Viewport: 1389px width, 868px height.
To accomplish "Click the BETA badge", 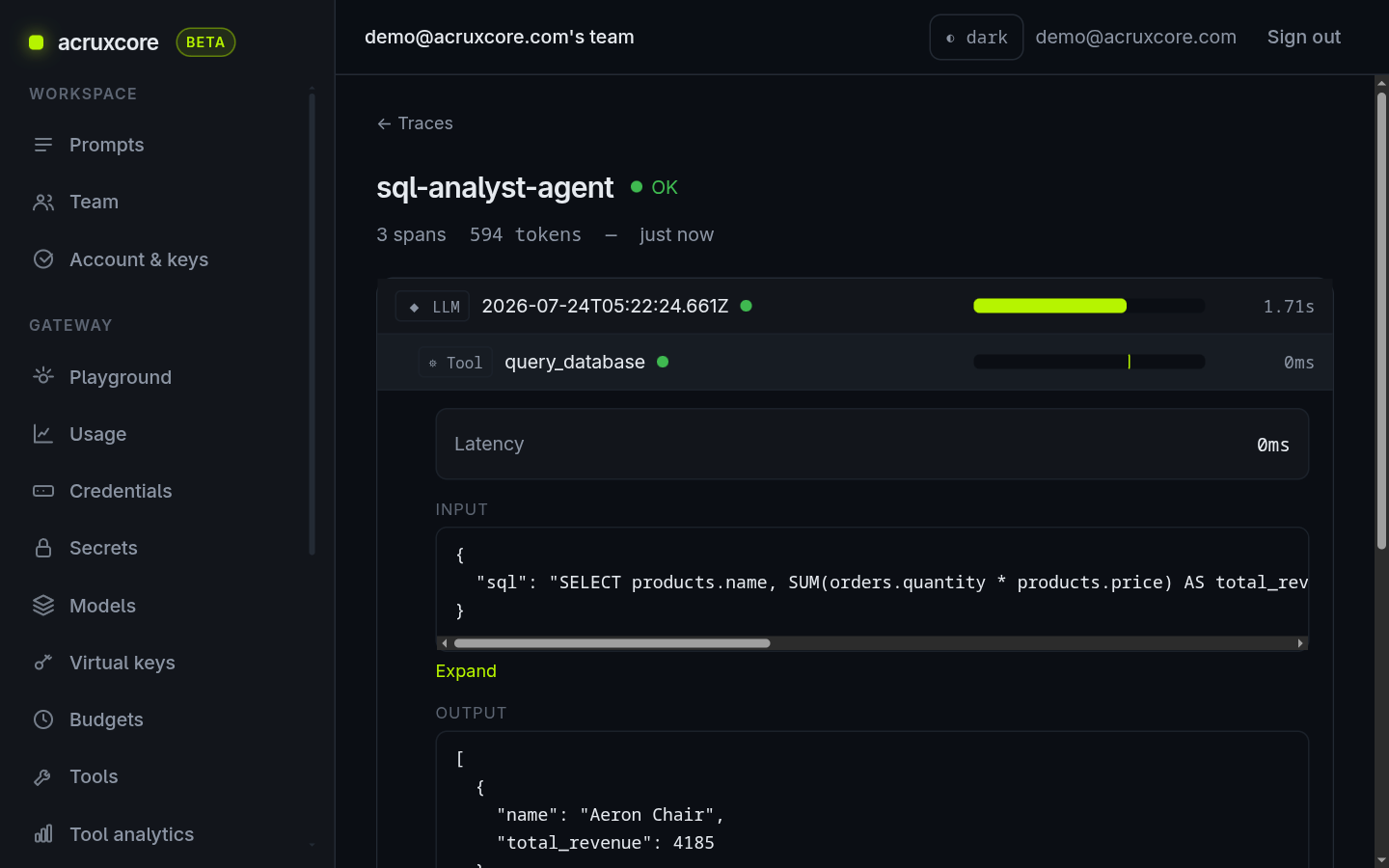I will 205,42.
